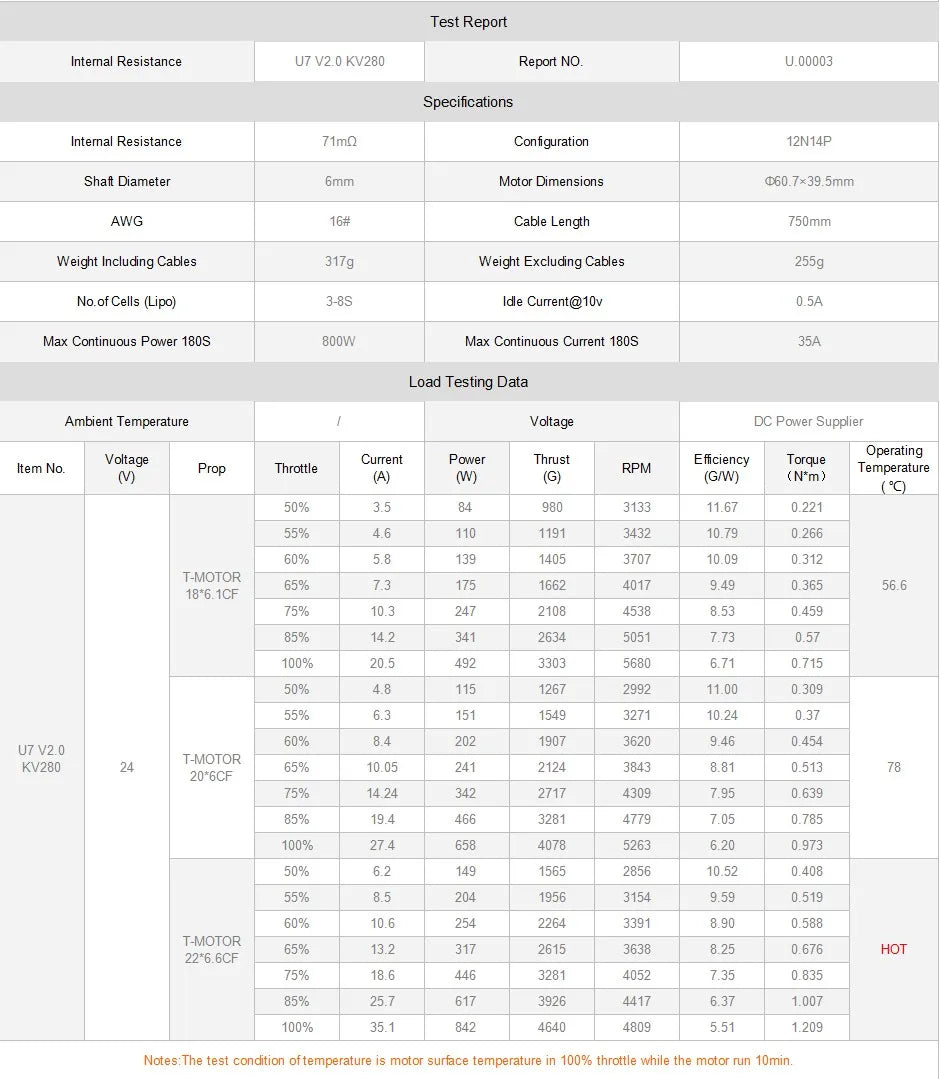Click the Load Testing Data section header
Screen dimensions: 940x1079
pyautogui.click(x=468, y=381)
